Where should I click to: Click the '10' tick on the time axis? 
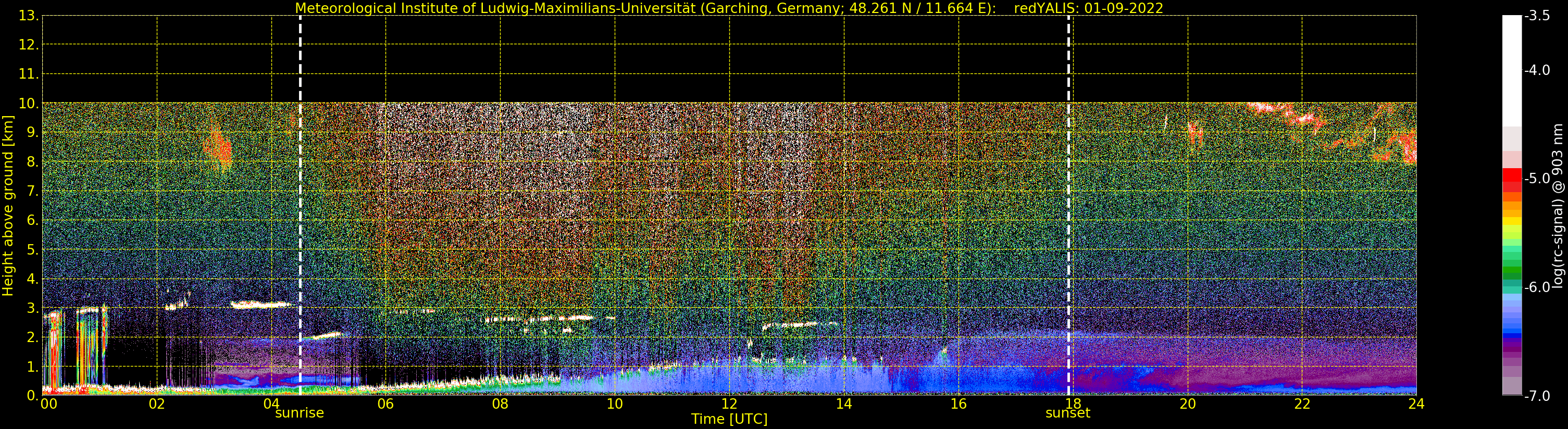pos(615,404)
